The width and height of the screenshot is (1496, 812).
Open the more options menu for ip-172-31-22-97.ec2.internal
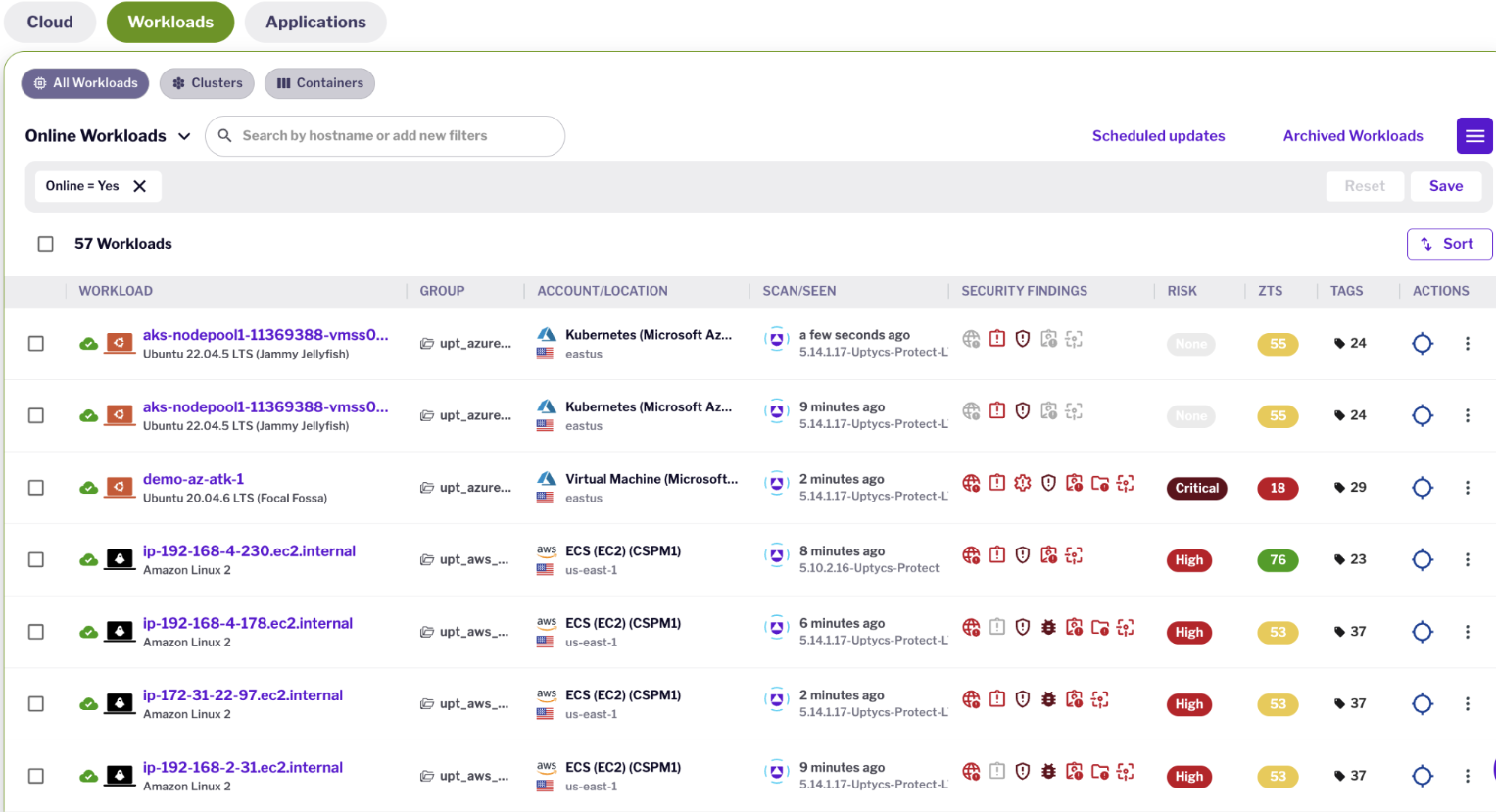click(1468, 703)
